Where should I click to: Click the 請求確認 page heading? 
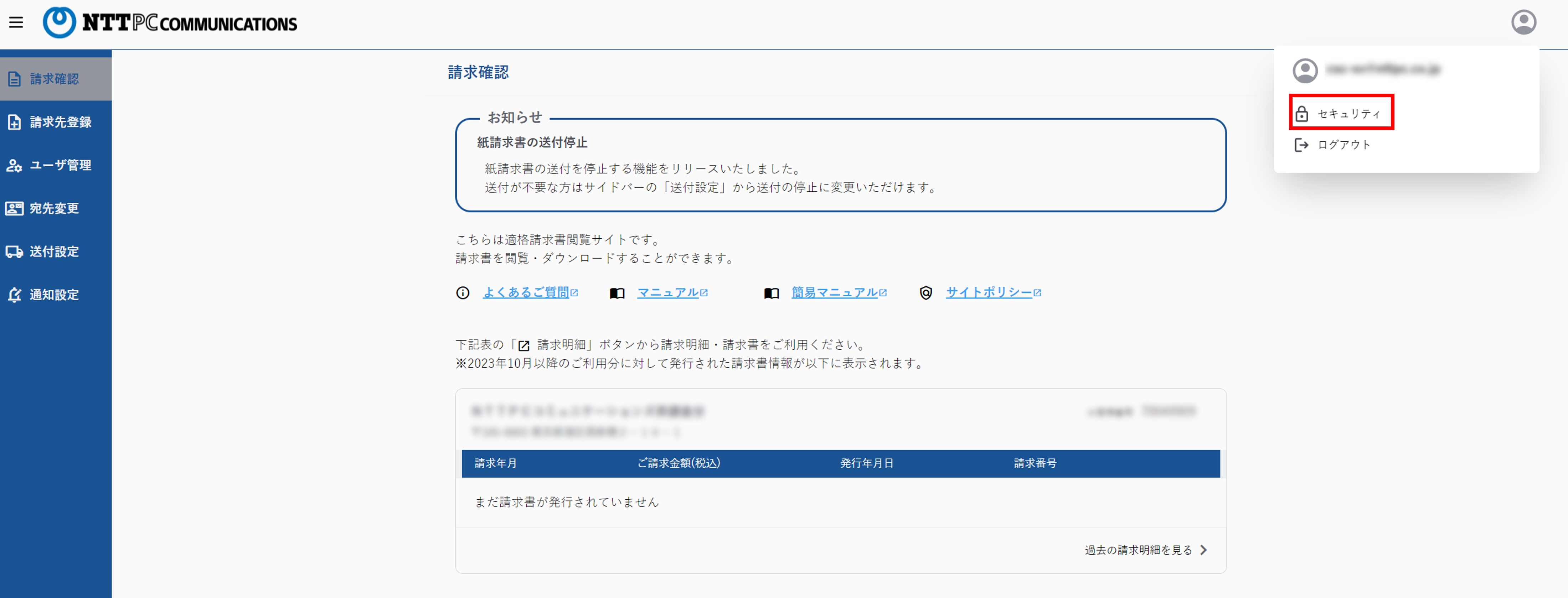479,72
